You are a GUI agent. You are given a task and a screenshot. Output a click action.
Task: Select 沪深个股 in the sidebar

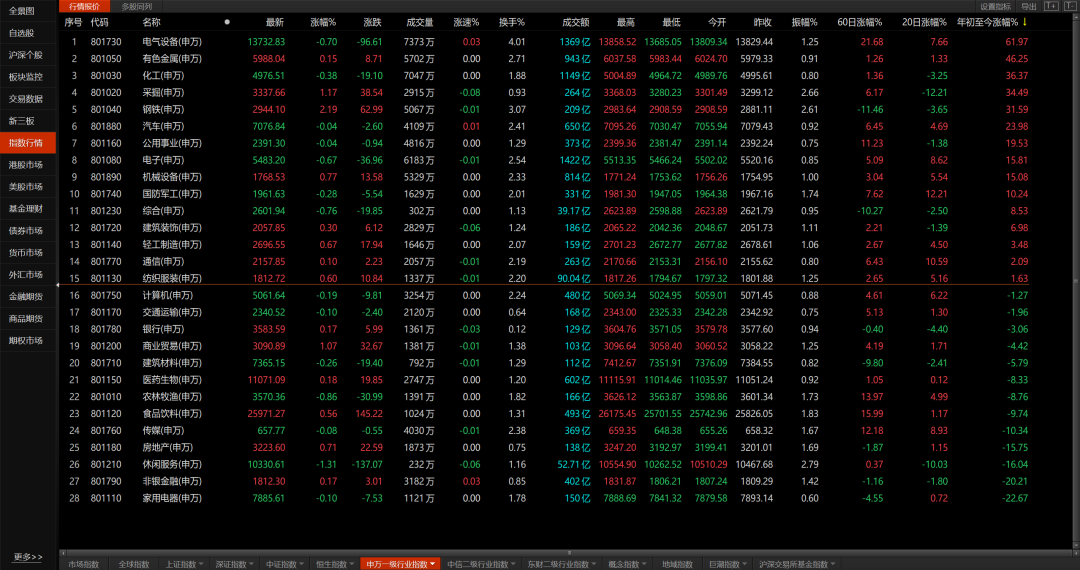(28, 55)
